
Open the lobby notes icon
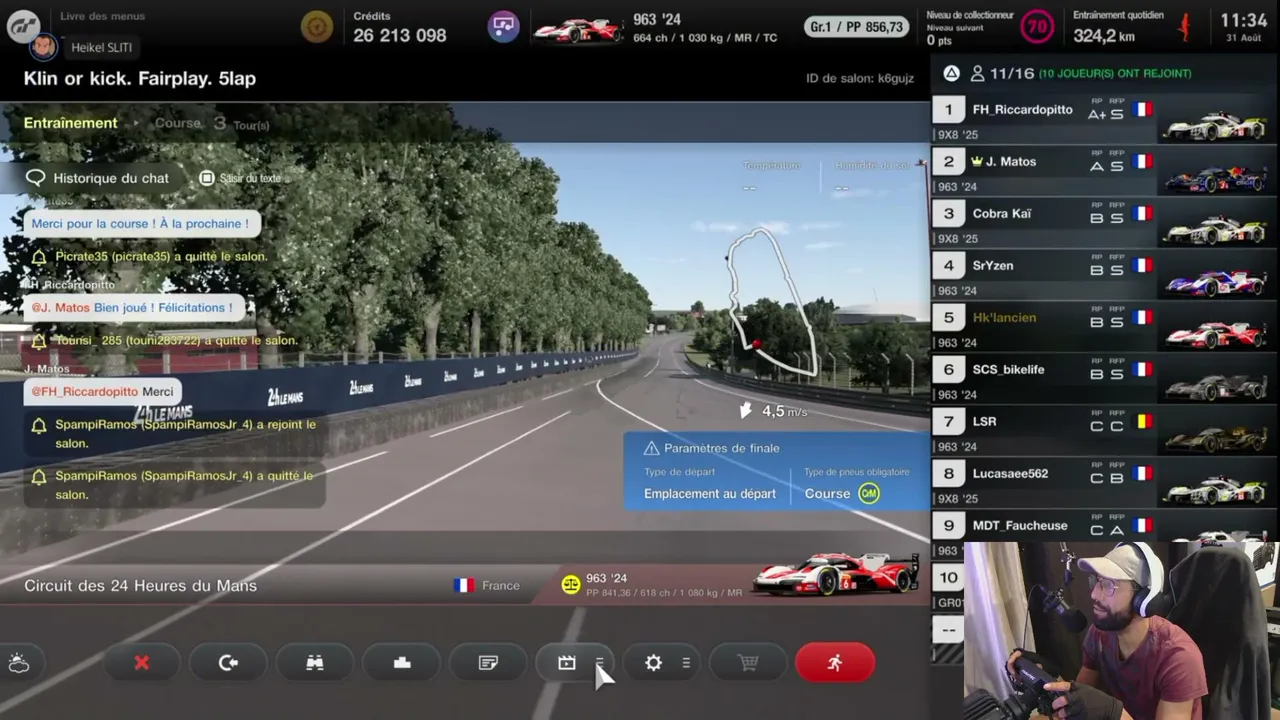coord(488,663)
